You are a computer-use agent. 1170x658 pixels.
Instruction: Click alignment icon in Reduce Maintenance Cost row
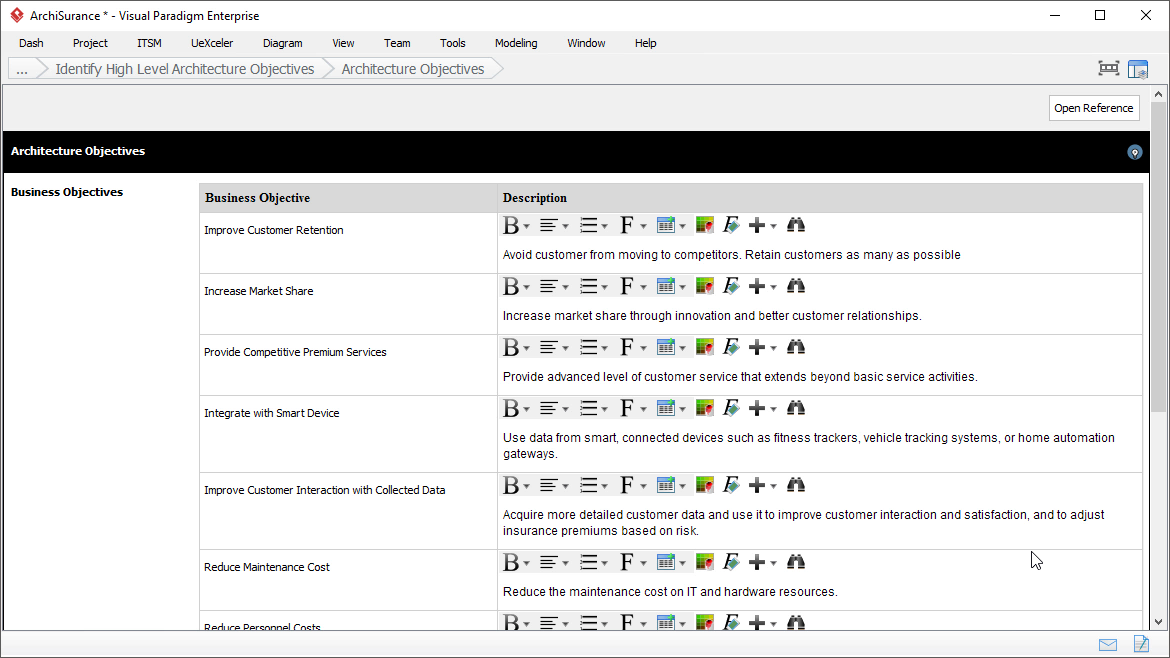click(548, 563)
